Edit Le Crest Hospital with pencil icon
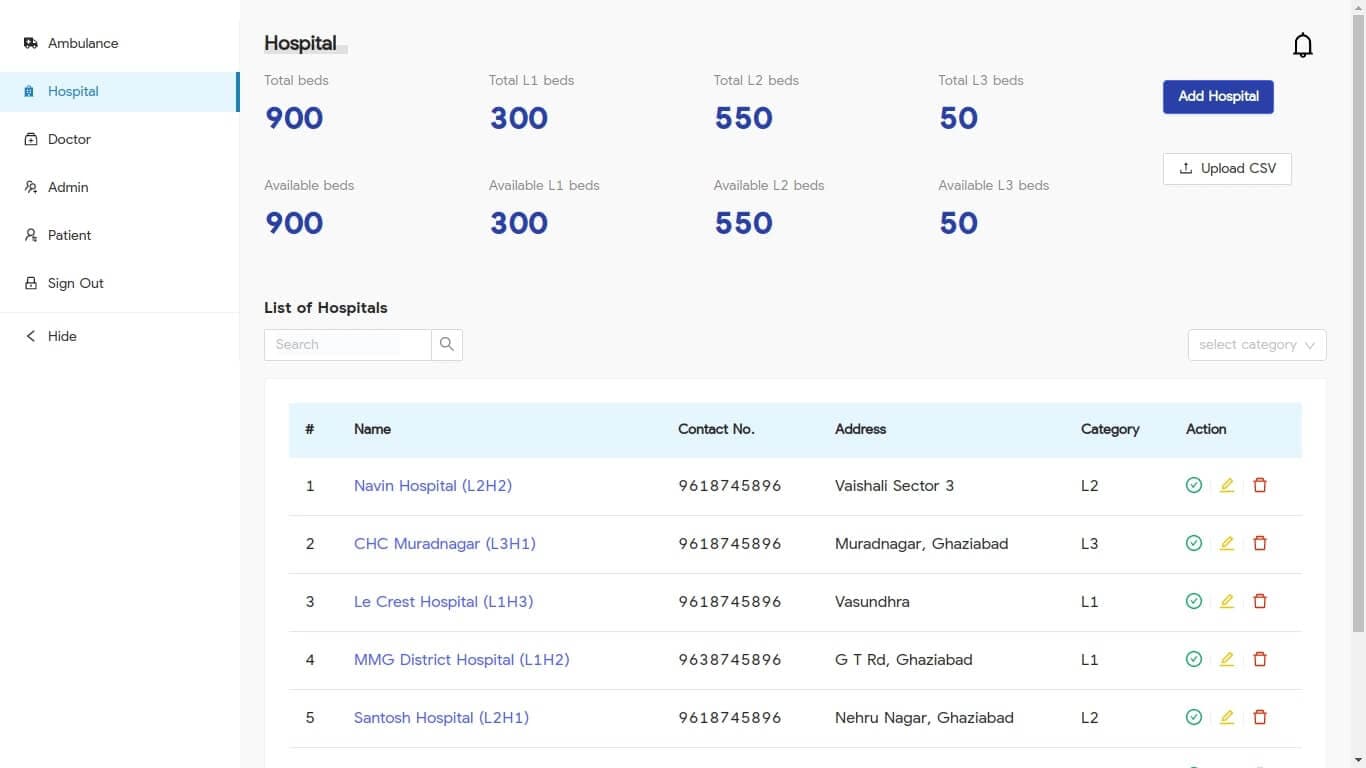Image resolution: width=1366 pixels, height=768 pixels. 1227,601
